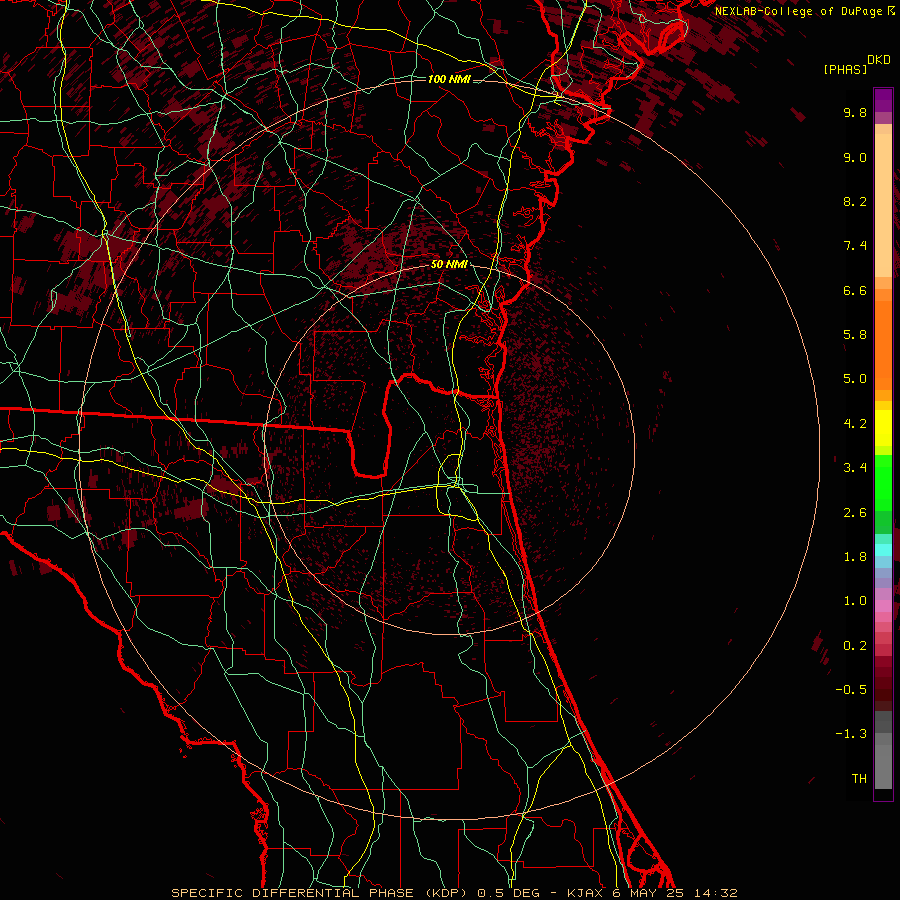
Task: Click the "[PHAS]" units label
Action: coord(845,70)
